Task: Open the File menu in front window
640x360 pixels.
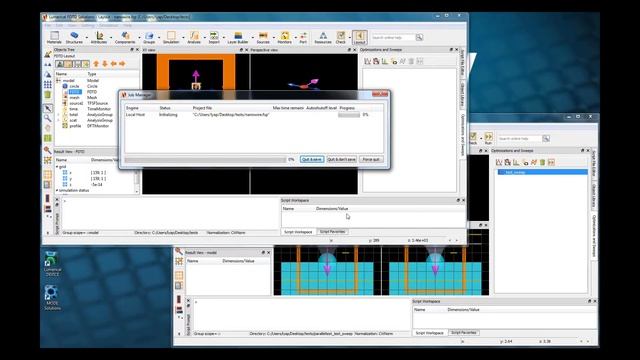Action: (x=48, y=25)
